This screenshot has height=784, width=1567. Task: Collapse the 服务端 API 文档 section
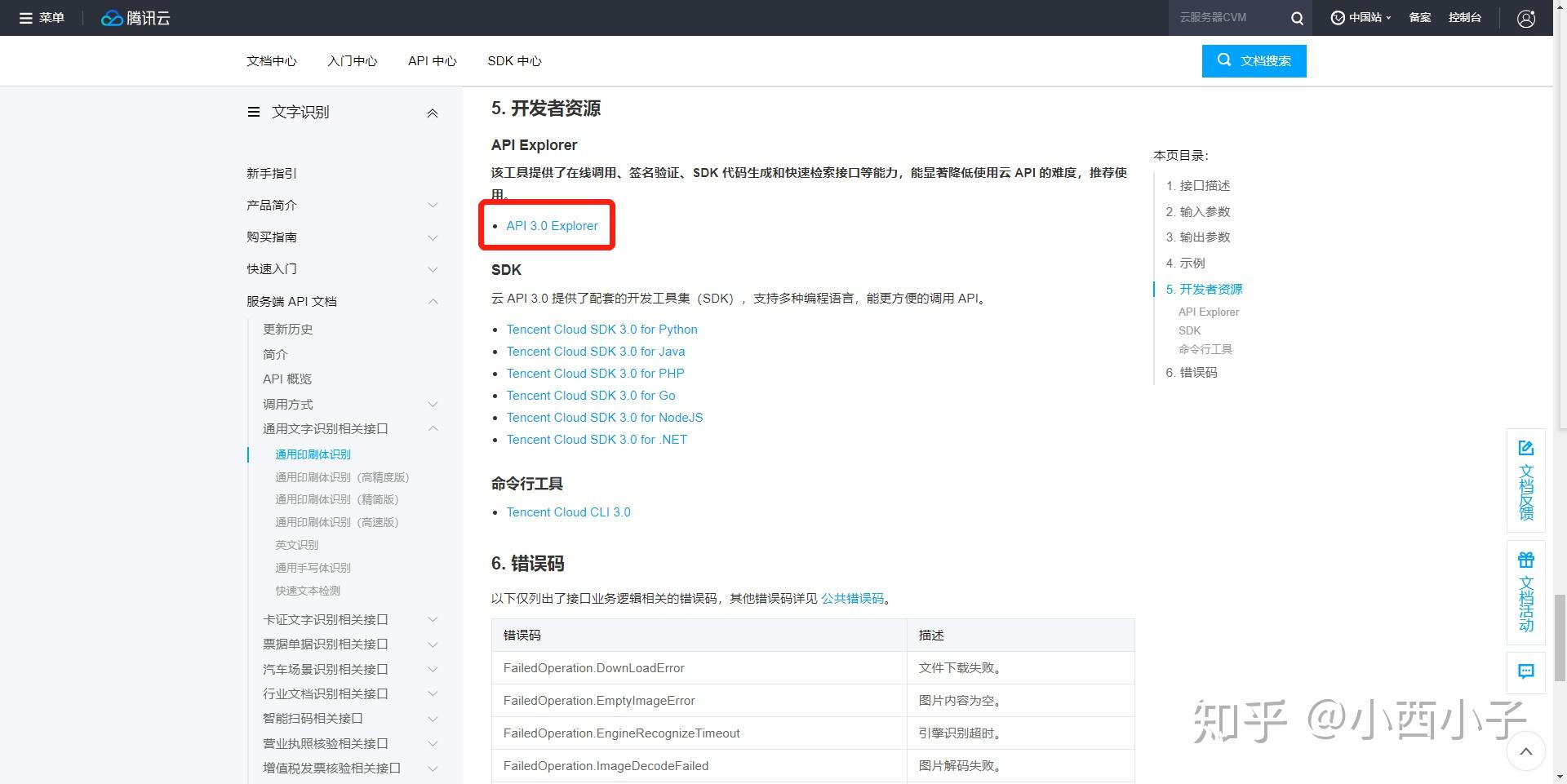[x=433, y=302]
